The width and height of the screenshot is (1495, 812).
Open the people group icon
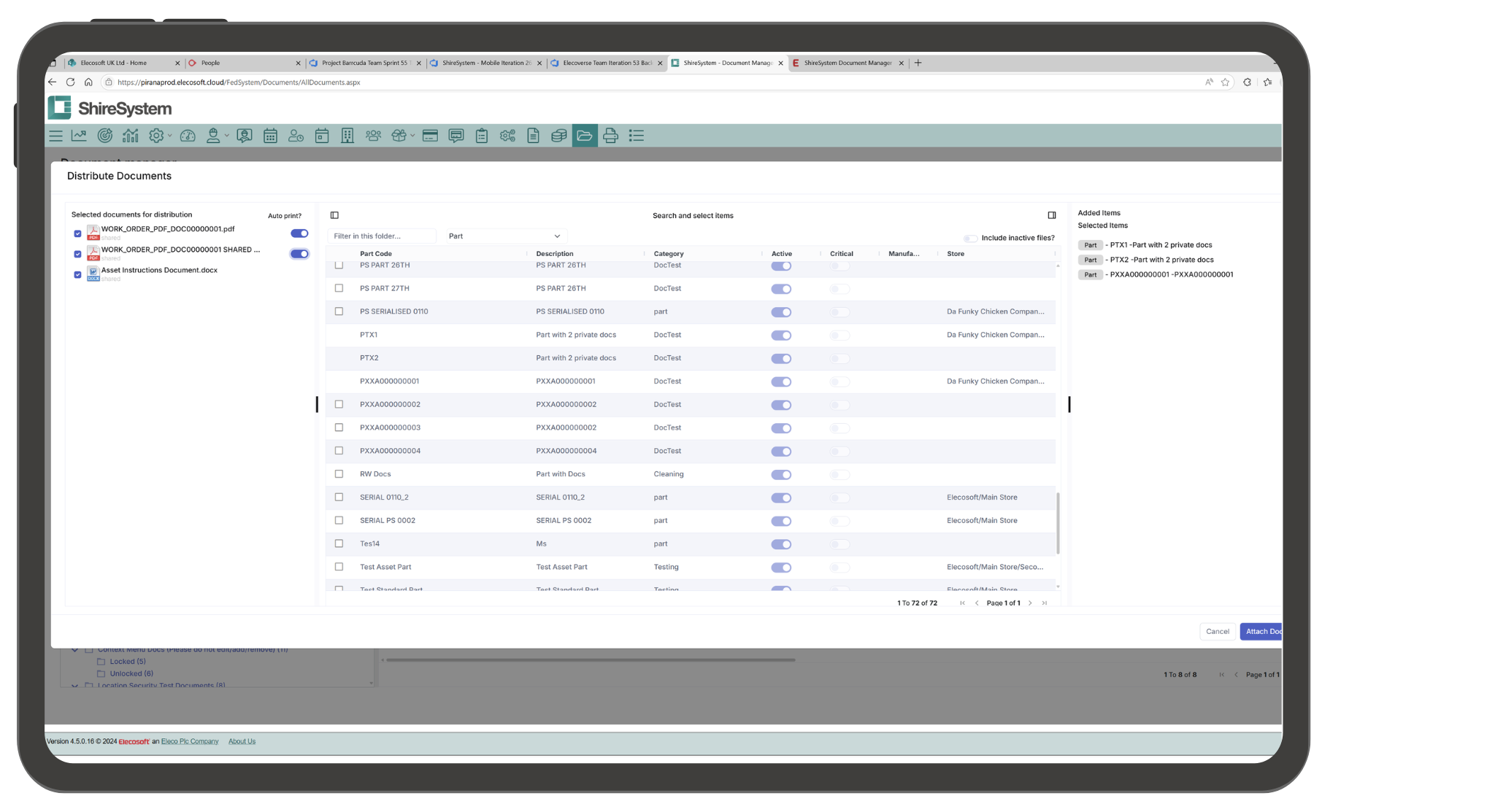[x=373, y=136]
